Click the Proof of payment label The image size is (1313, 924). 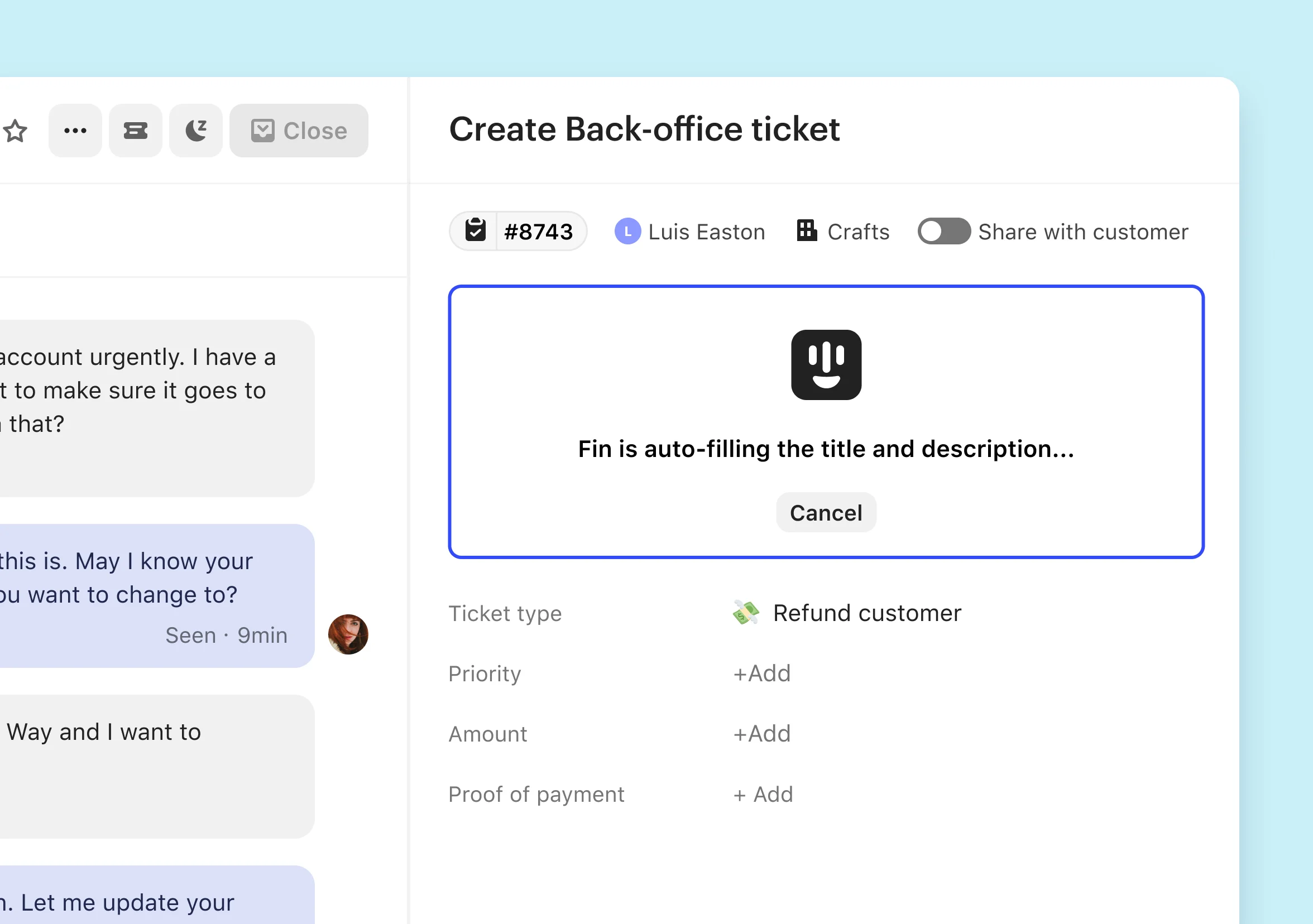[x=536, y=795]
